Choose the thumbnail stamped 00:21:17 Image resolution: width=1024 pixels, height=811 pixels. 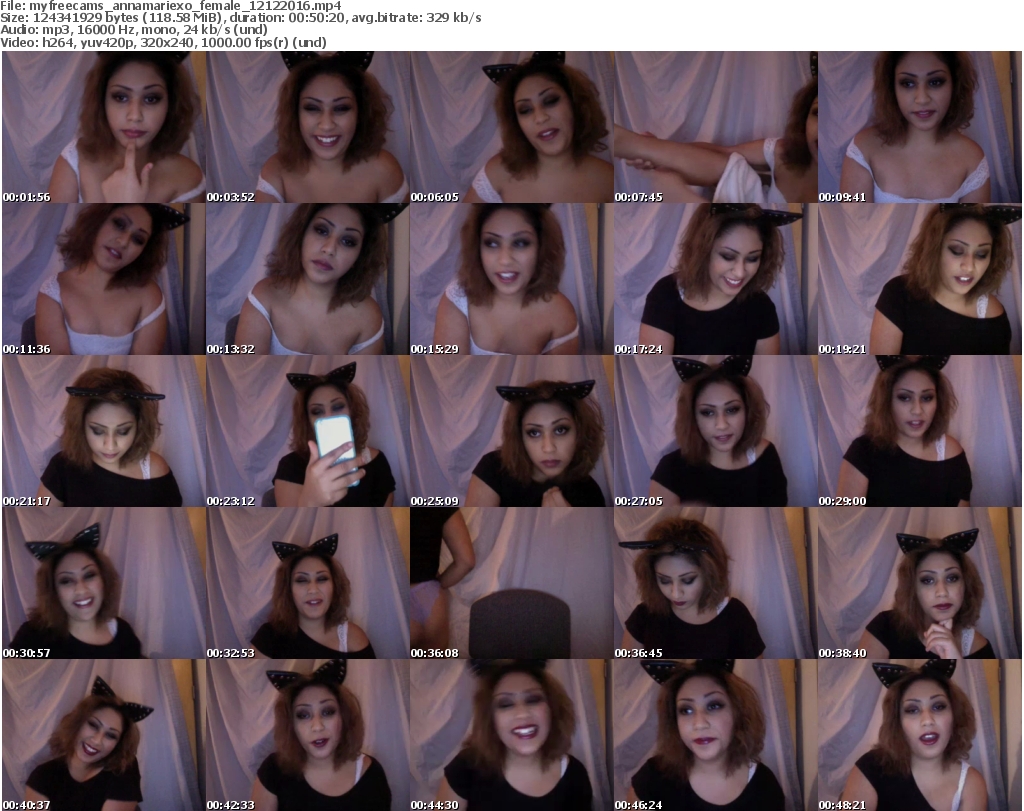pyautogui.click(x=104, y=431)
